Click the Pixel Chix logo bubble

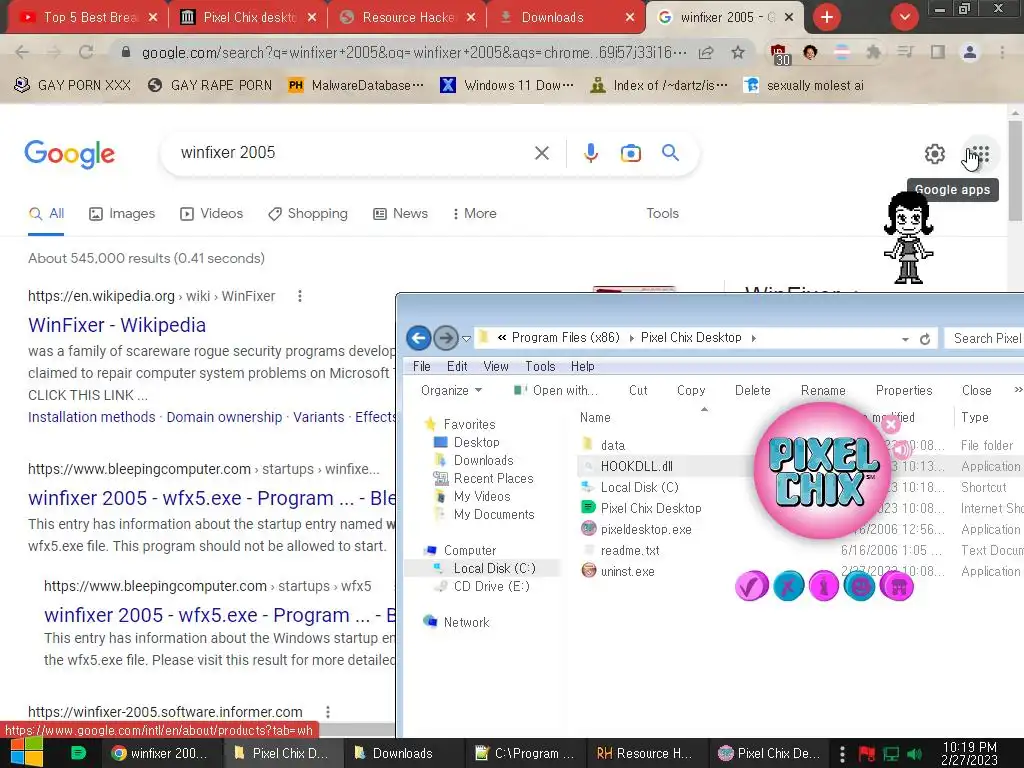(x=822, y=470)
